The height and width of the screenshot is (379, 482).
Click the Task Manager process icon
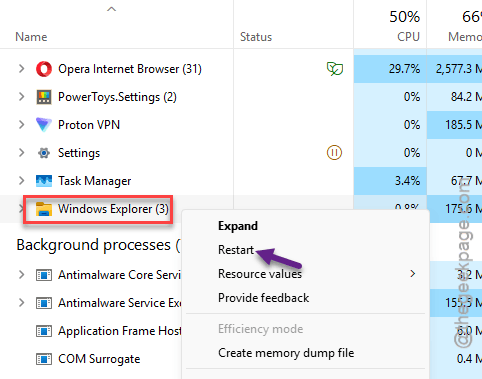point(44,181)
